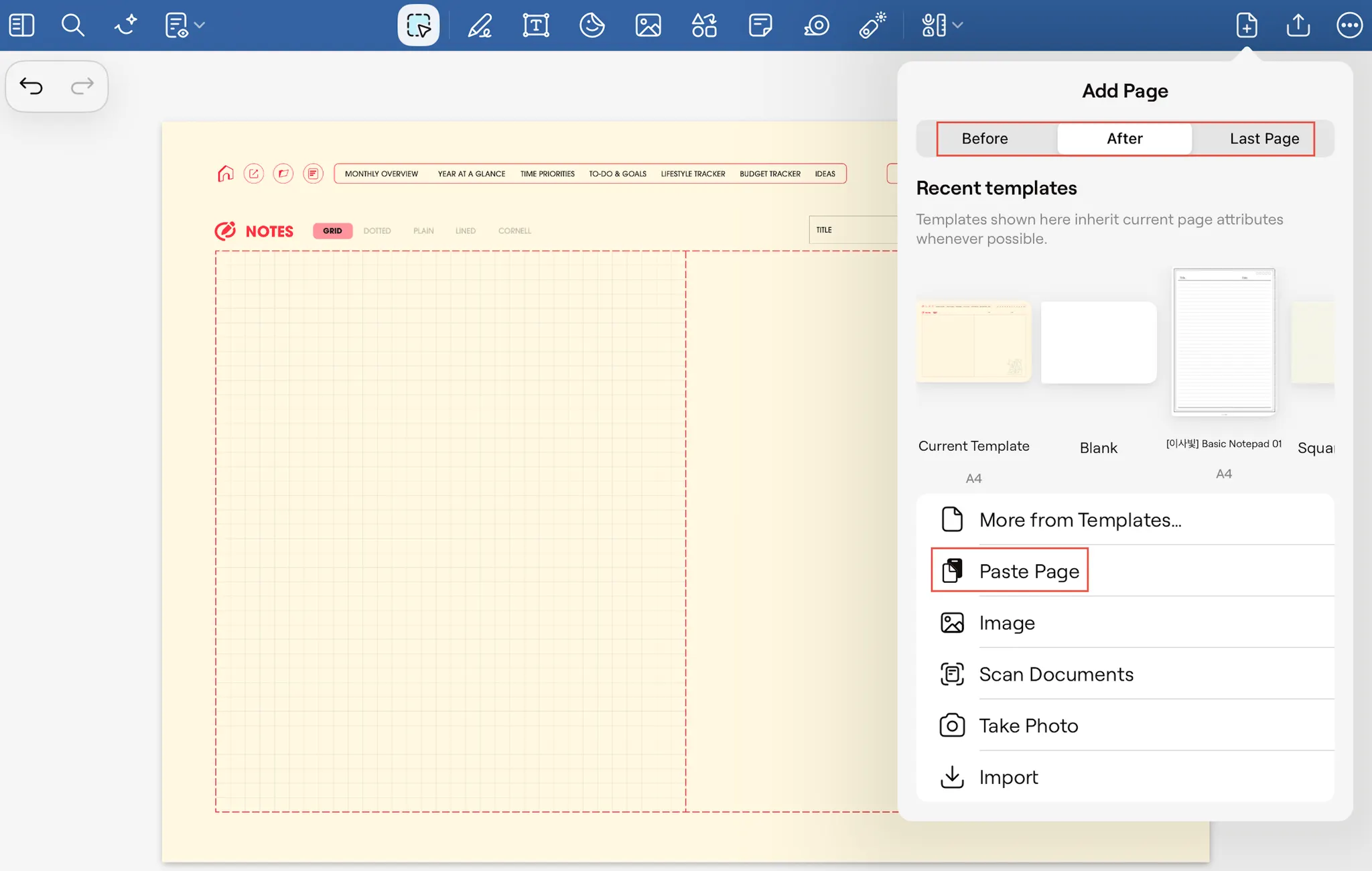Choose the Last Page insert position
Image resolution: width=1372 pixels, height=871 pixels.
[x=1263, y=139]
